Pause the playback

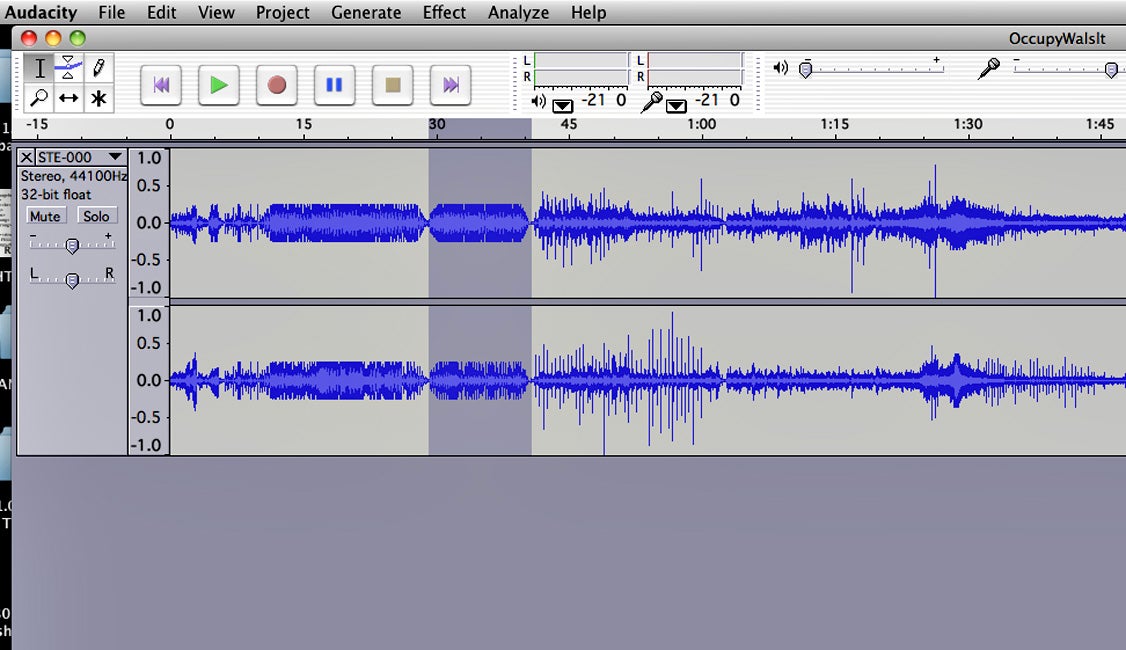coord(334,85)
